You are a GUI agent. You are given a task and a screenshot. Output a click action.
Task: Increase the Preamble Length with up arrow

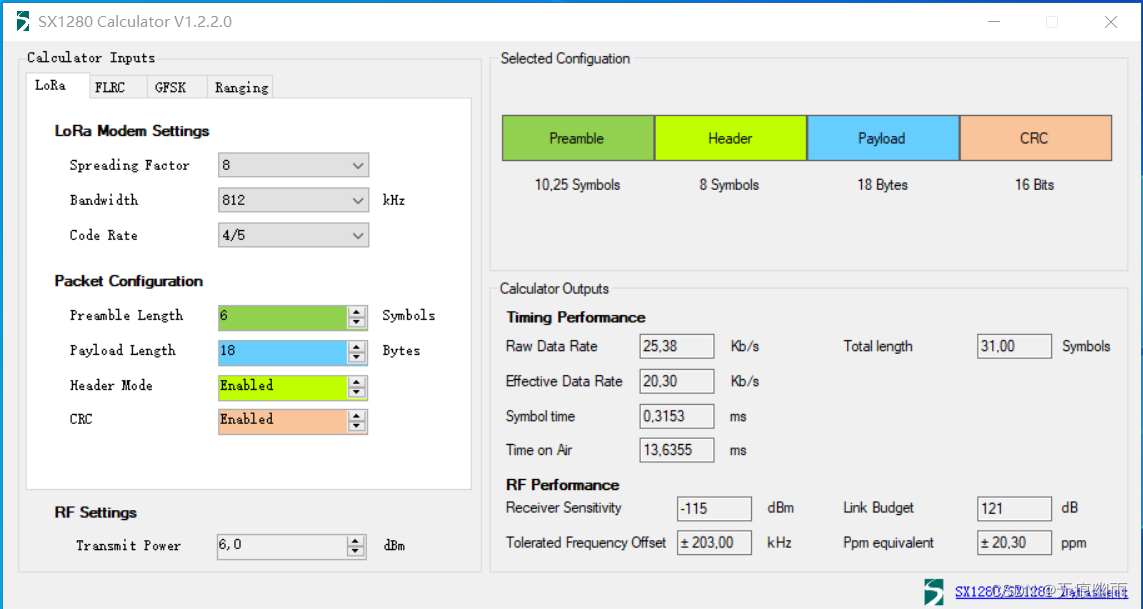356,311
